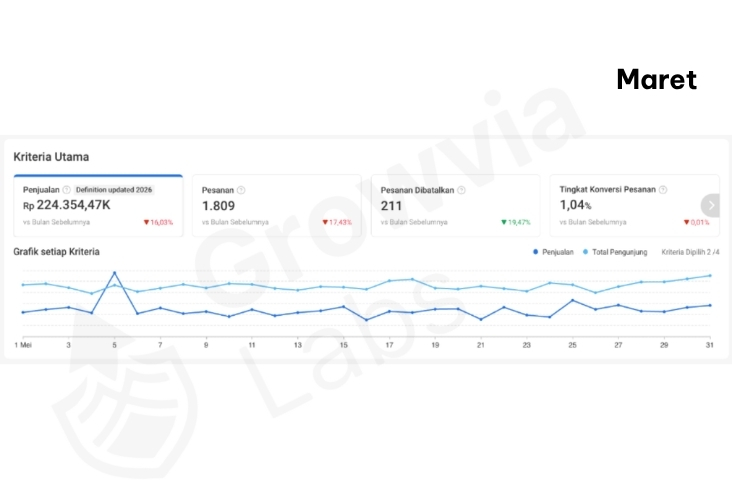Select the Penjualan metric card
Image resolution: width=732 pixels, height=500 pixels.
pyautogui.click(x=98, y=205)
